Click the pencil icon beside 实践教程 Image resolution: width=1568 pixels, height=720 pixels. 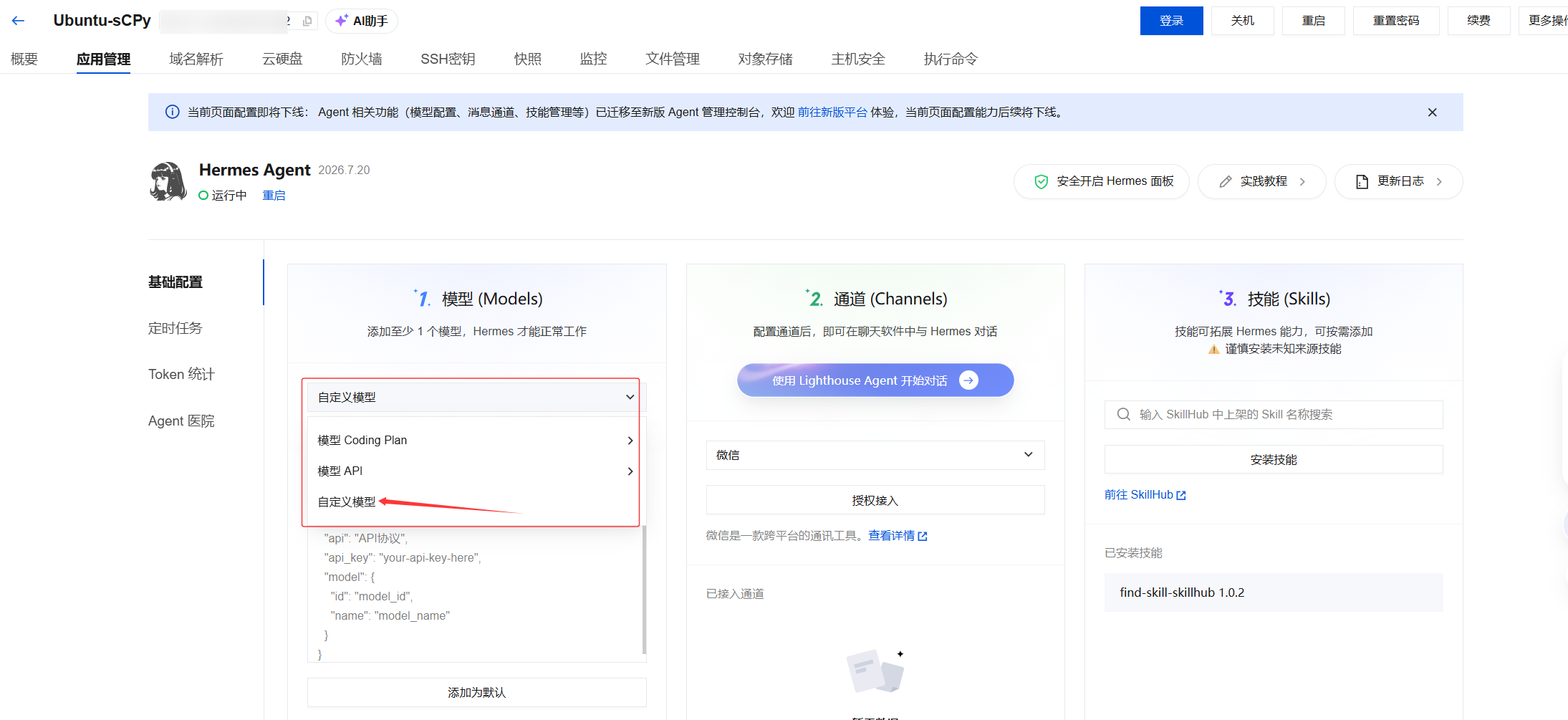click(x=1226, y=182)
